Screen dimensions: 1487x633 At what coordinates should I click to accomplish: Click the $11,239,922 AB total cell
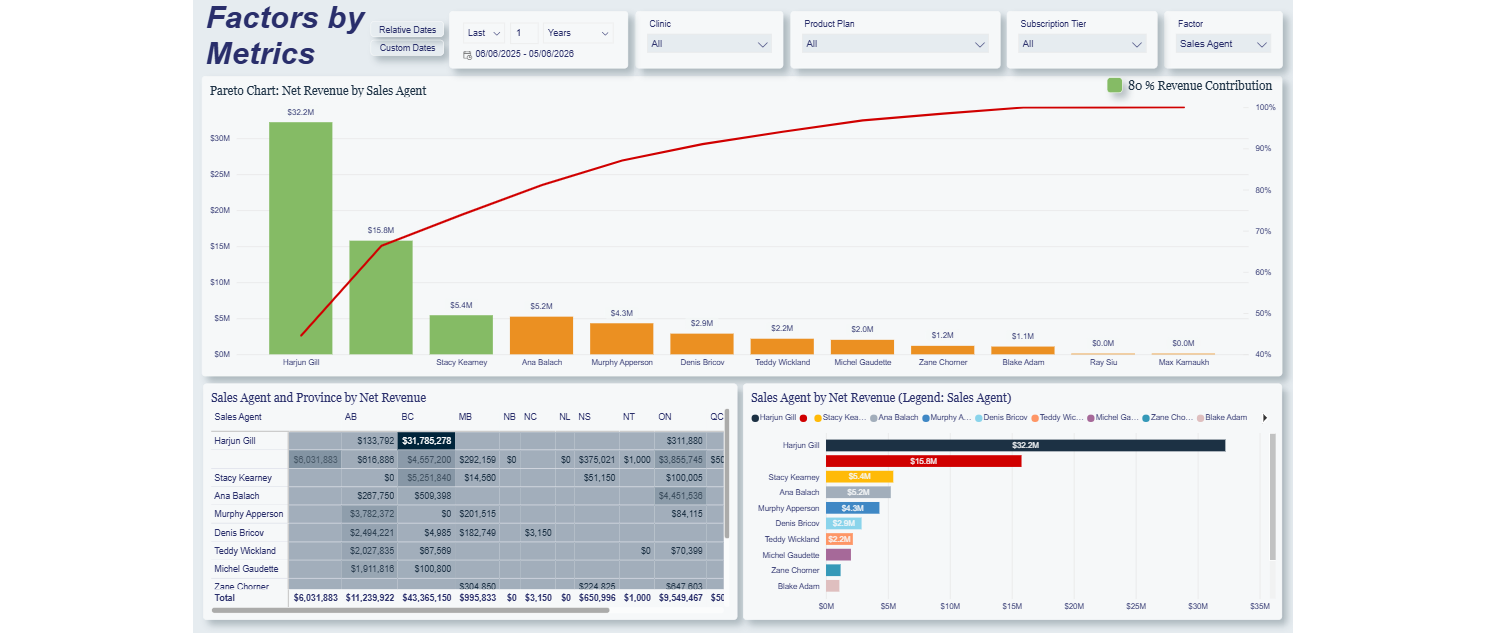click(x=369, y=598)
